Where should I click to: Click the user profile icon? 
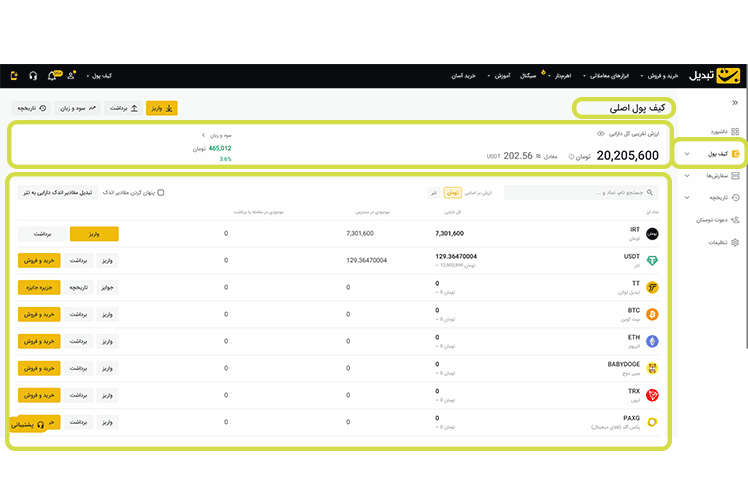pos(71,76)
